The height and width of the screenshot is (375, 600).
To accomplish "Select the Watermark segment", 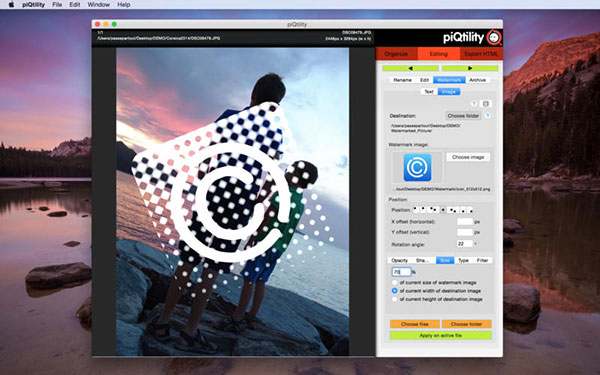I will (x=449, y=80).
